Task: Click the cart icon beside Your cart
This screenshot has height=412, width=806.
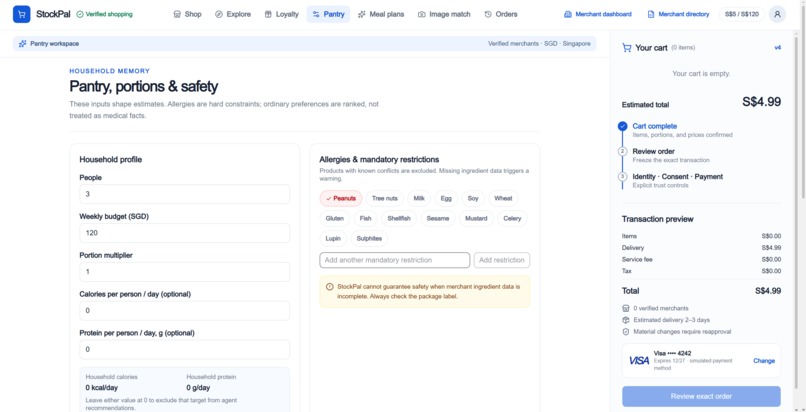Action: pyautogui.click(x=627, y=48)
